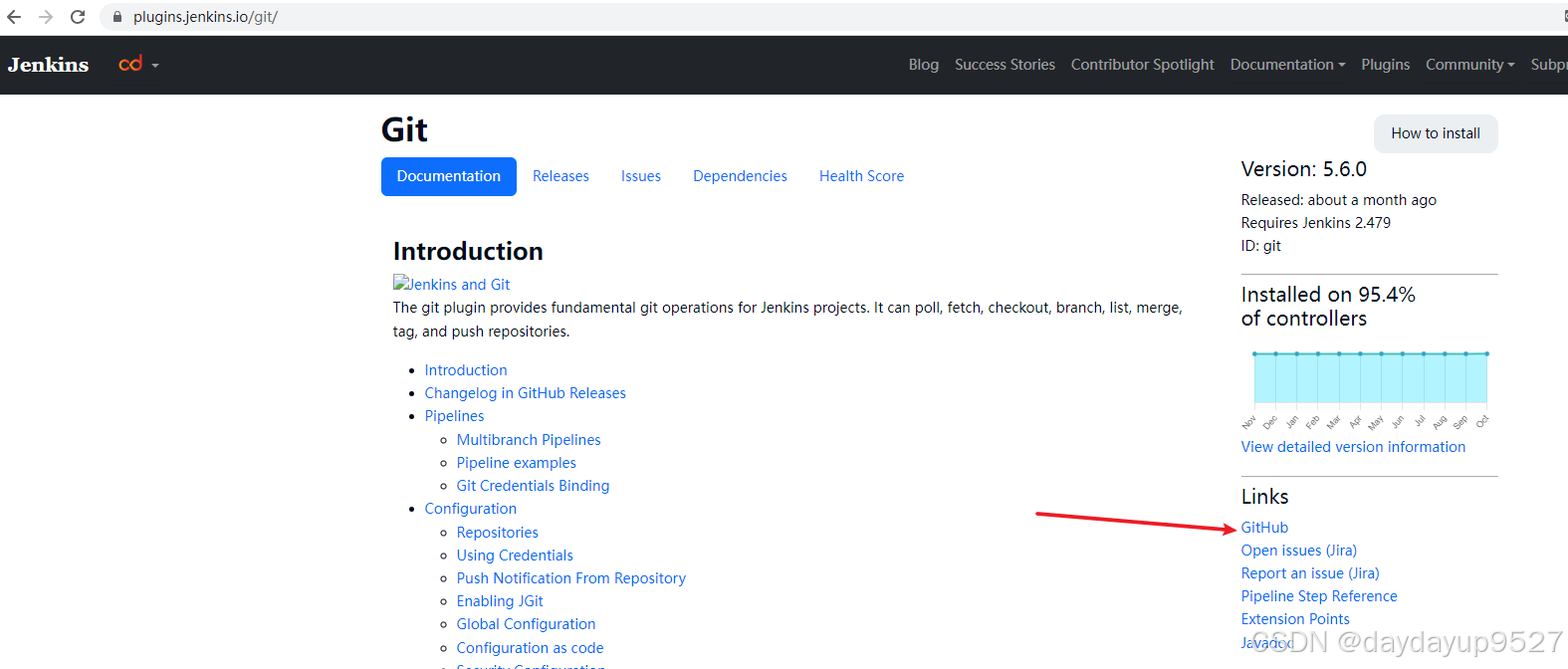Open the Jenkins home logo link
Viewport: 1568px width, 669px height.
coord(48,65)
